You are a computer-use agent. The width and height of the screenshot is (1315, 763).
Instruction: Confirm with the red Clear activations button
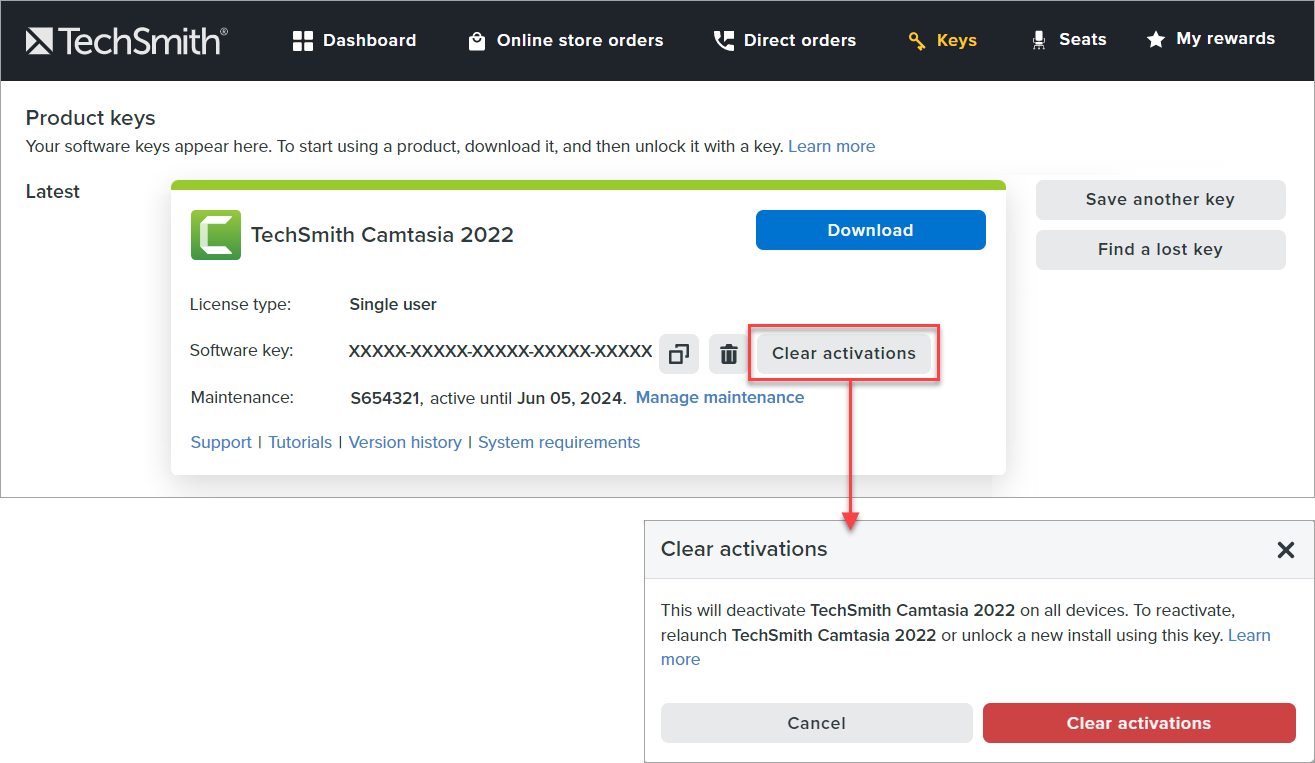point(1138,722)
